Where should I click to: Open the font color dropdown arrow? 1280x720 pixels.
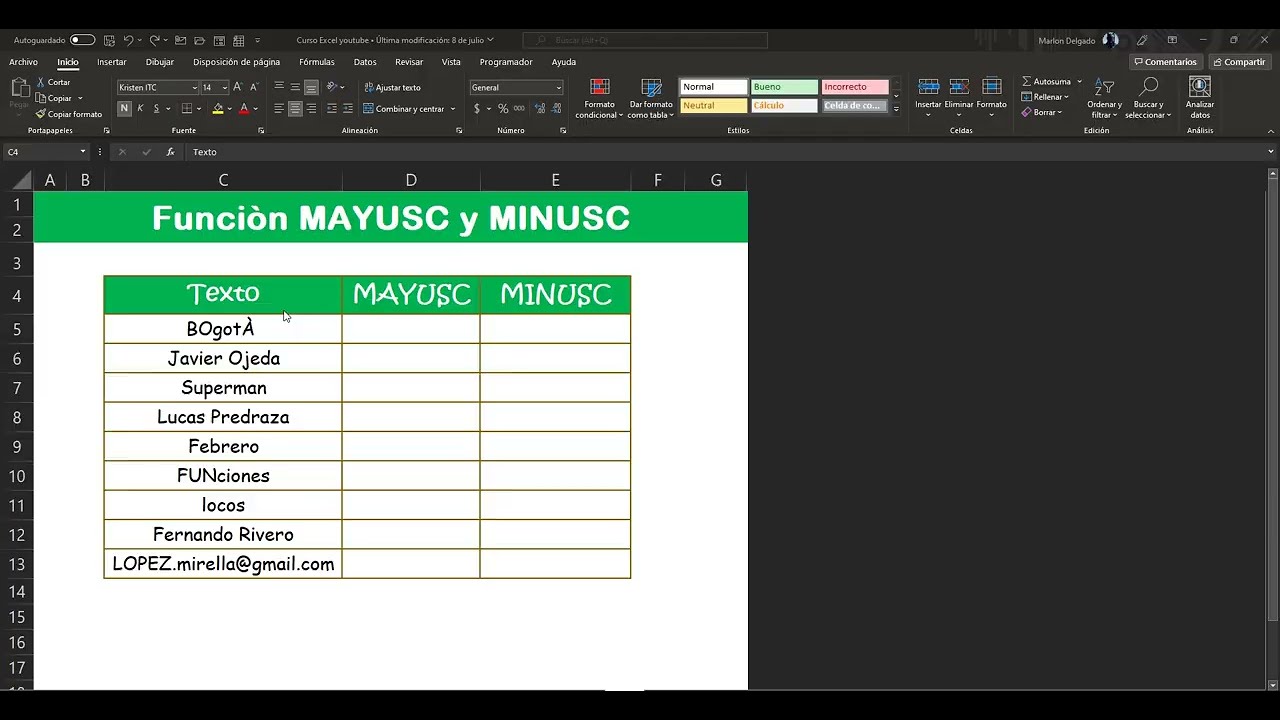tap(255, 108)
